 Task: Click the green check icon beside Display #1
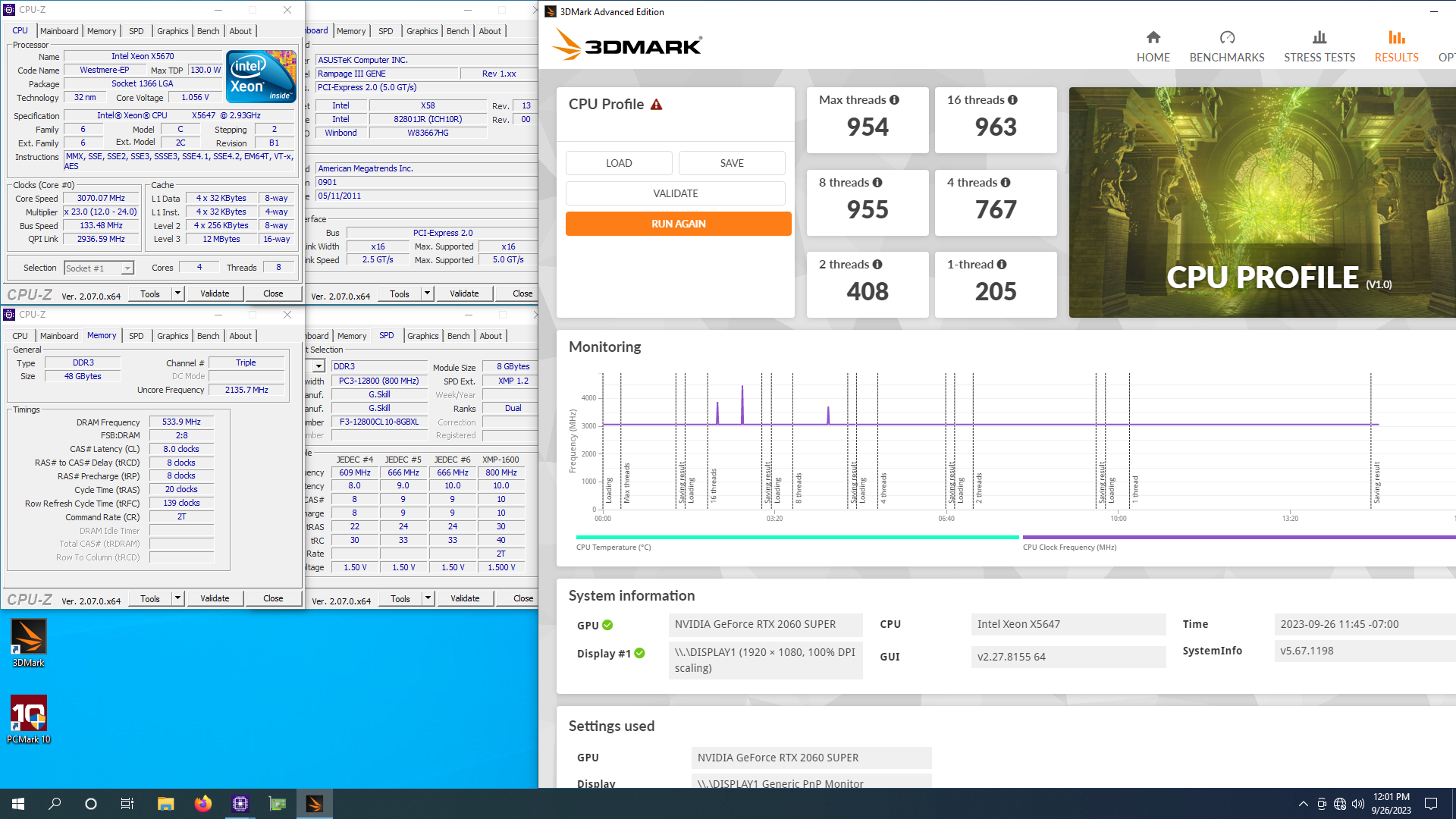click(x=639, y=654)
